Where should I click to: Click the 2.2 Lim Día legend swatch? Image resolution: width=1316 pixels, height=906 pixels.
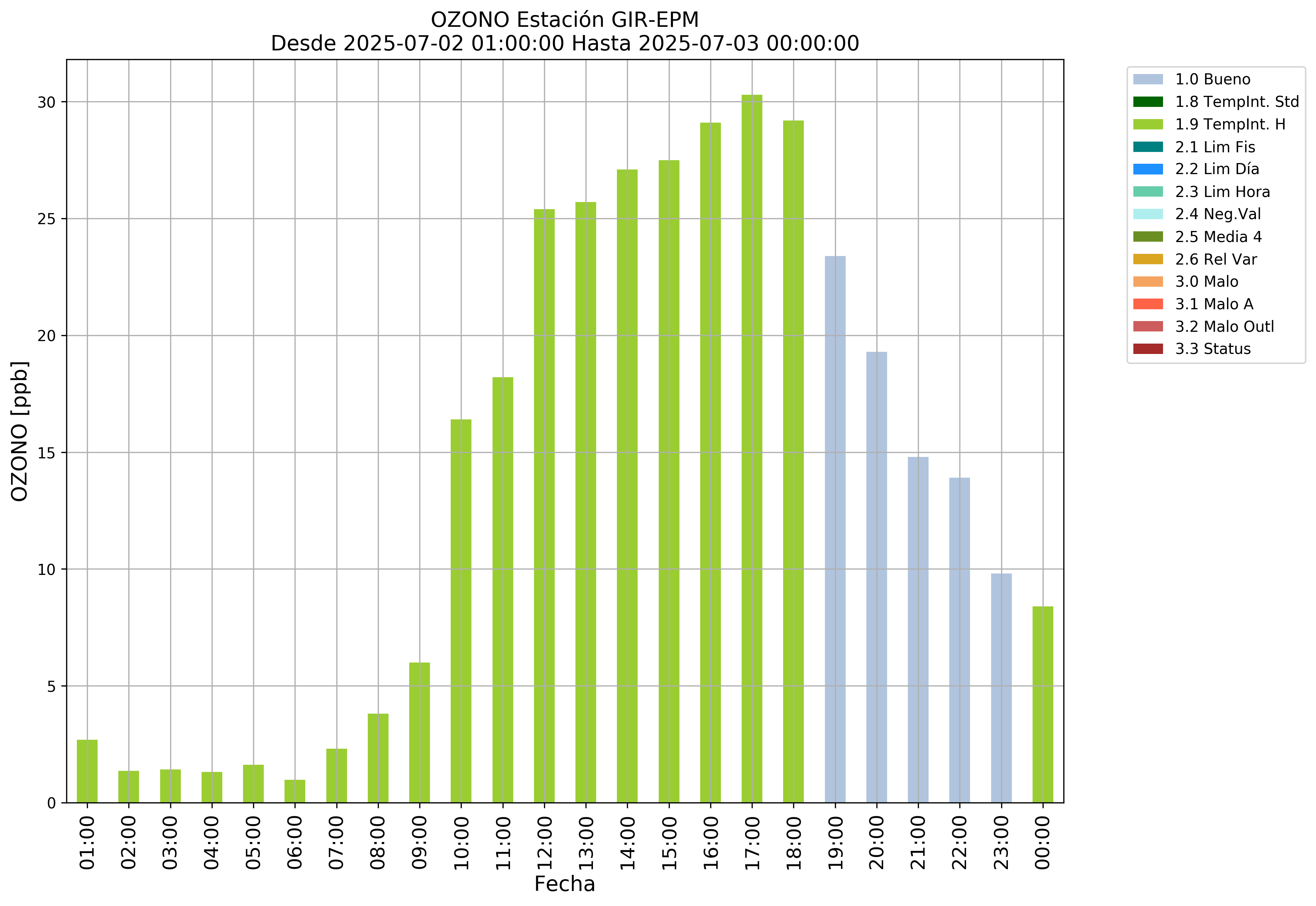1147,169
